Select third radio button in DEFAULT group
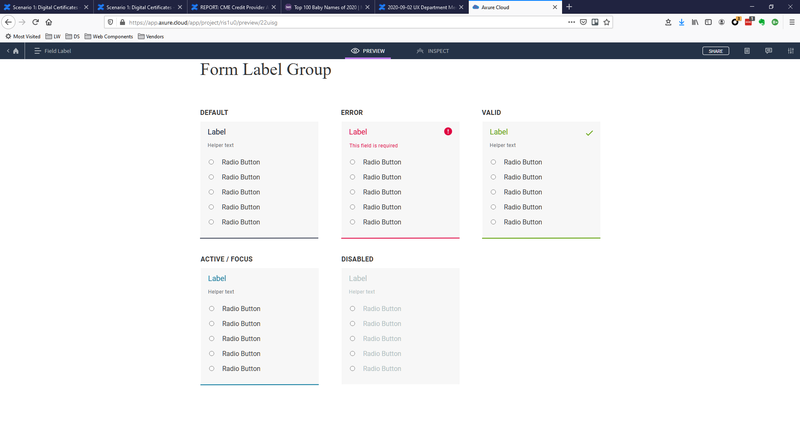Viewport: 800px width, 433px height. coord(211,192)
